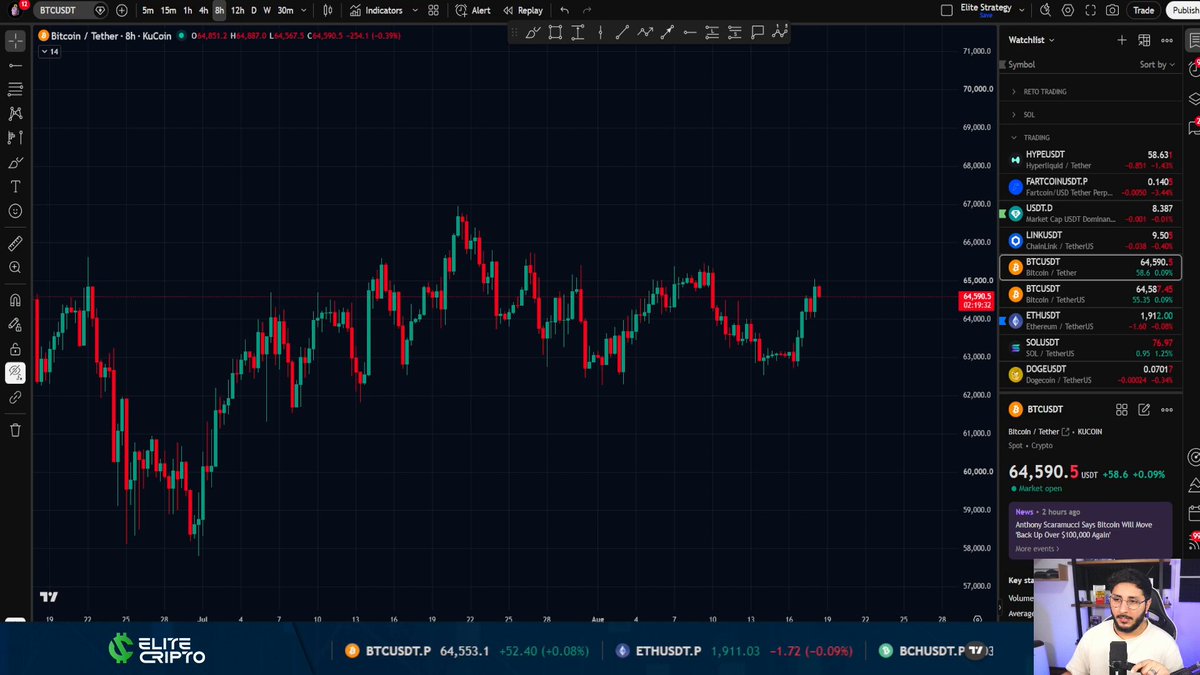Viewport: 1200px width, 675px height.
Task: Activate the ruler measure tool
Action: pyautogui.click(x=15, y=243)
